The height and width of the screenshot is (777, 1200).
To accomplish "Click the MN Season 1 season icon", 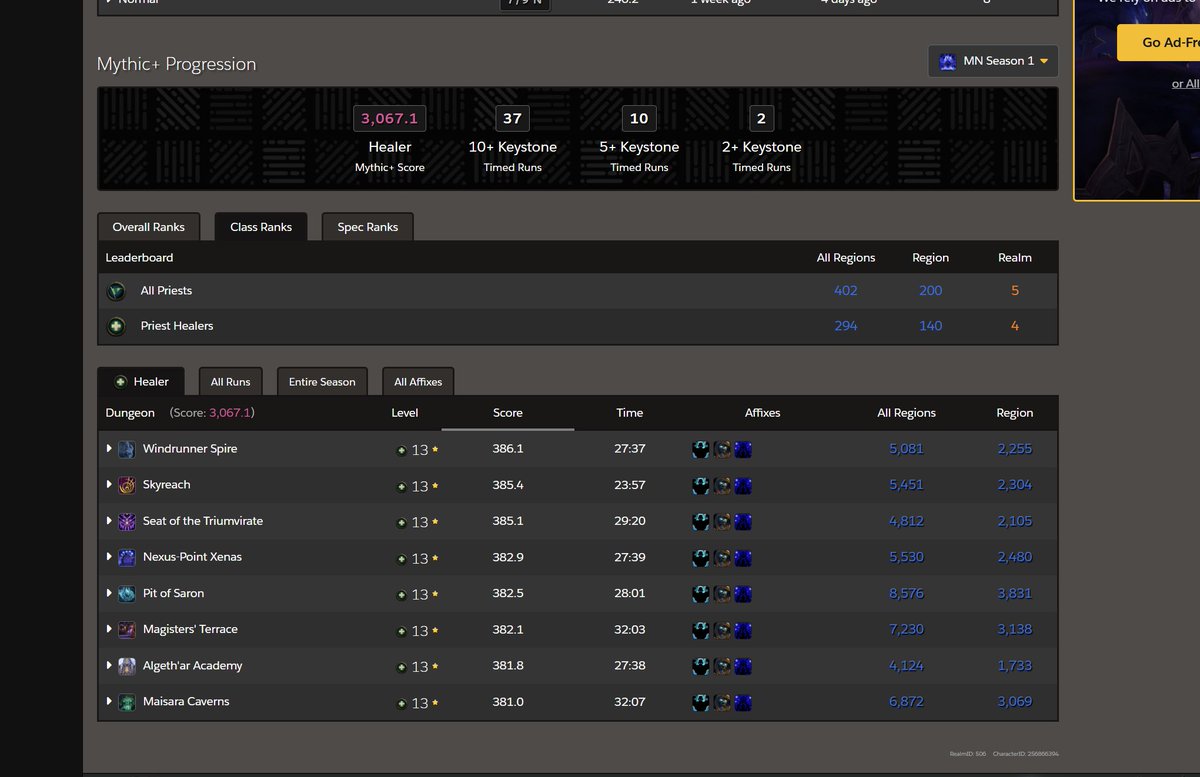I will point(947,62).
